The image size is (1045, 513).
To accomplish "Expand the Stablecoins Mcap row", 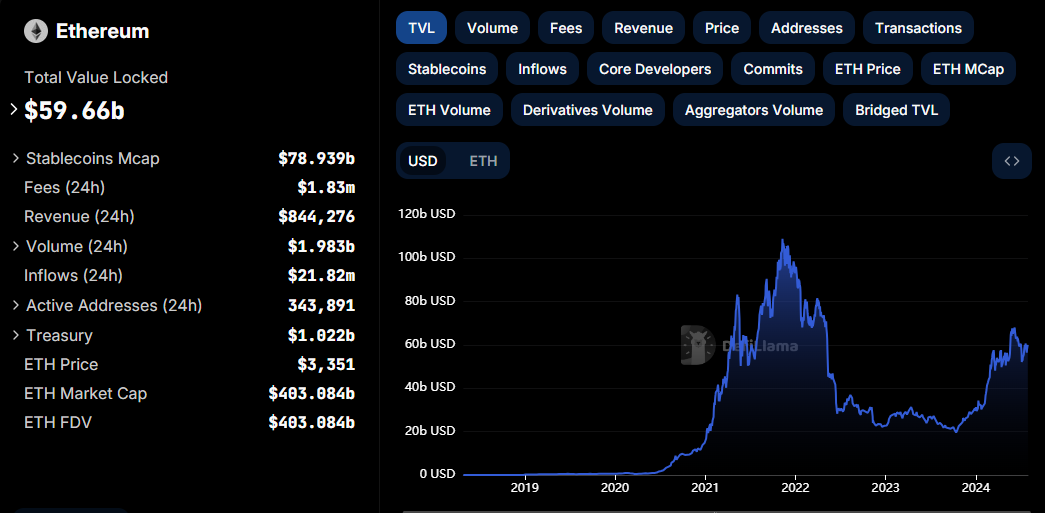I will (16, 158).
